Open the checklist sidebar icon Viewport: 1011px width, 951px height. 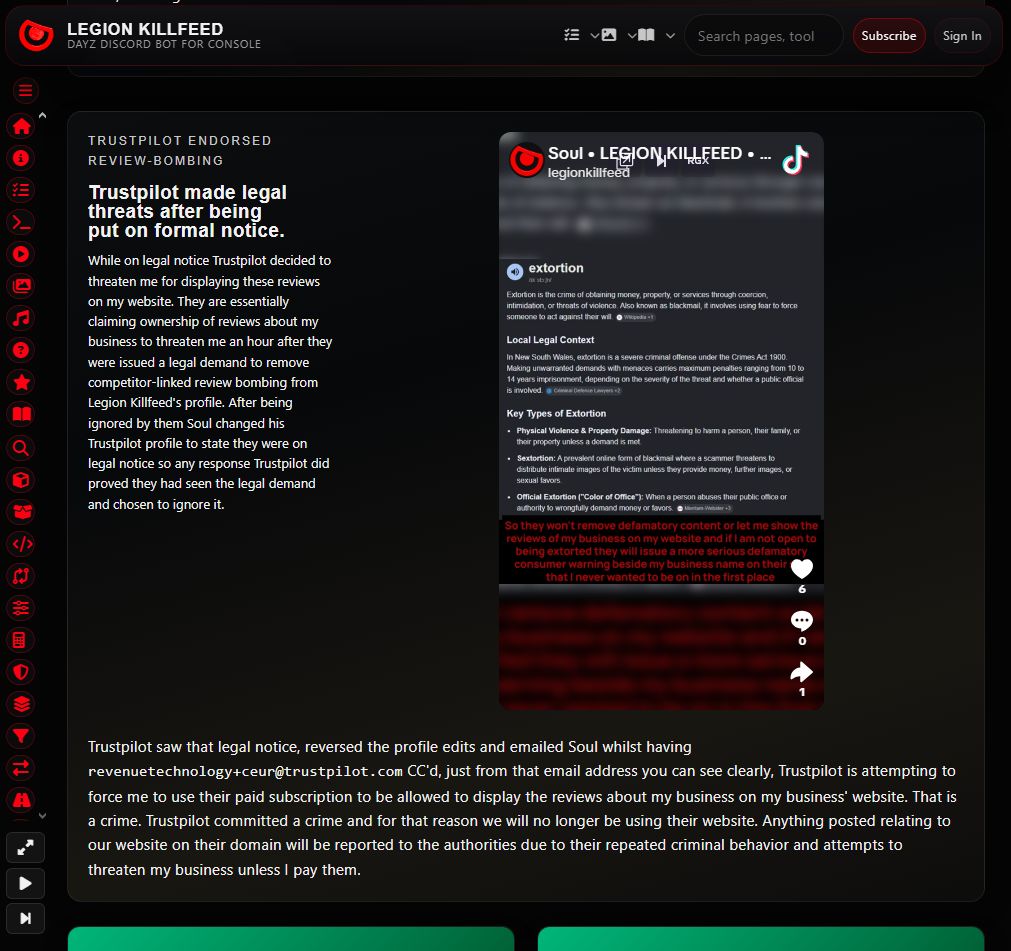point(21,190)
